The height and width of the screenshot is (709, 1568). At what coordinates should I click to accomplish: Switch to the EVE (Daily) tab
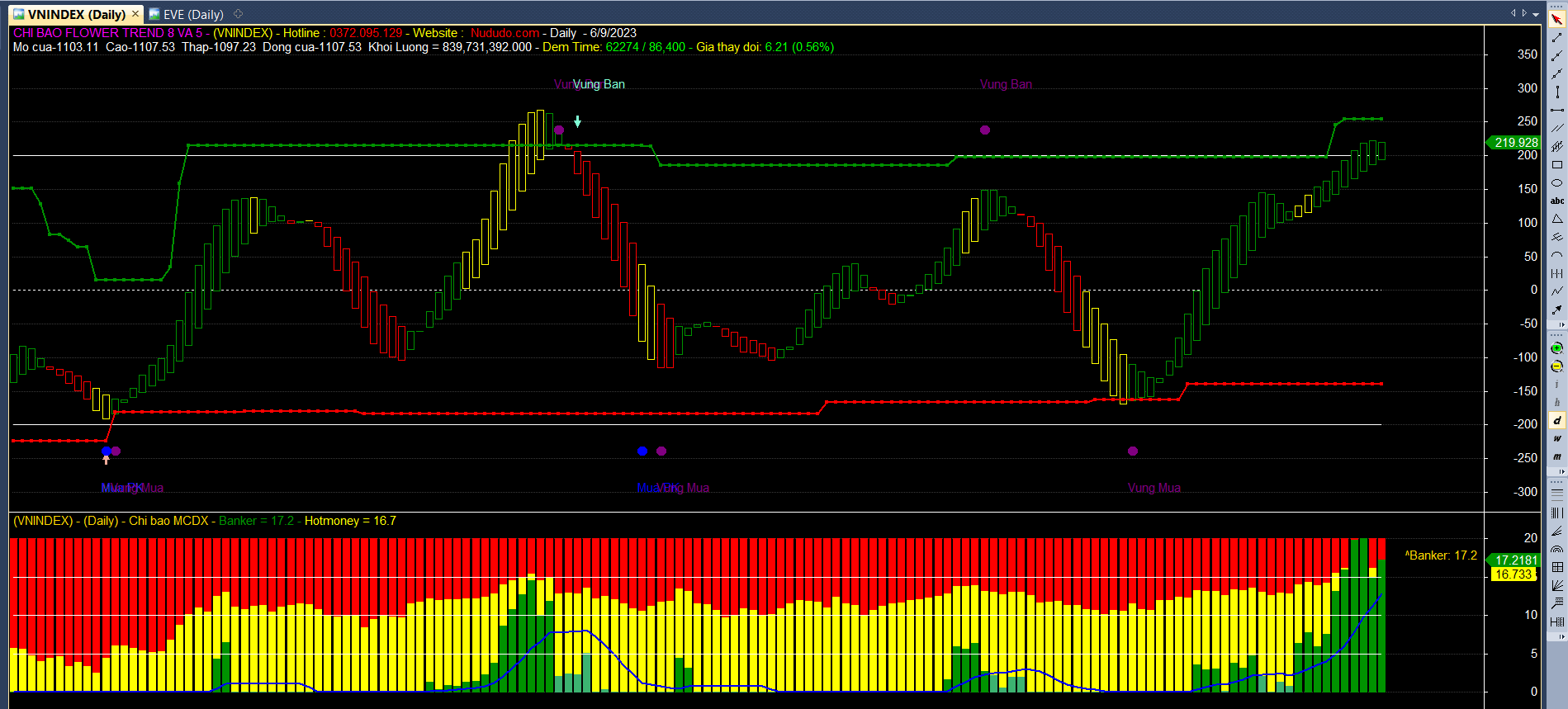click(187, 14)
